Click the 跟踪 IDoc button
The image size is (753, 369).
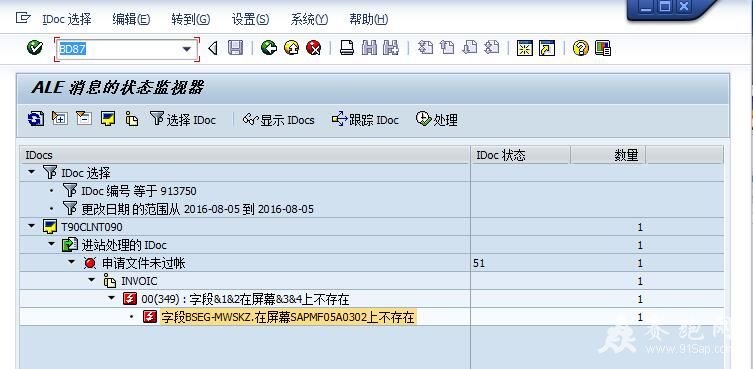pos(365,119)
